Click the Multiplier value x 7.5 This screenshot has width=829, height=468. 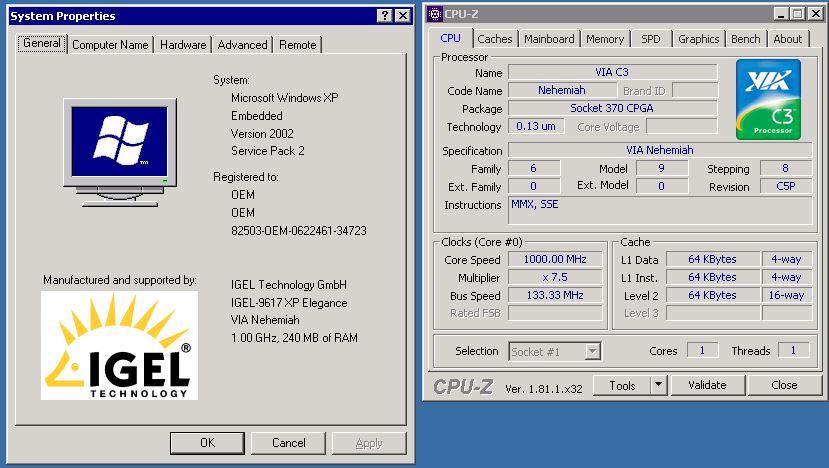coord(555,277)
